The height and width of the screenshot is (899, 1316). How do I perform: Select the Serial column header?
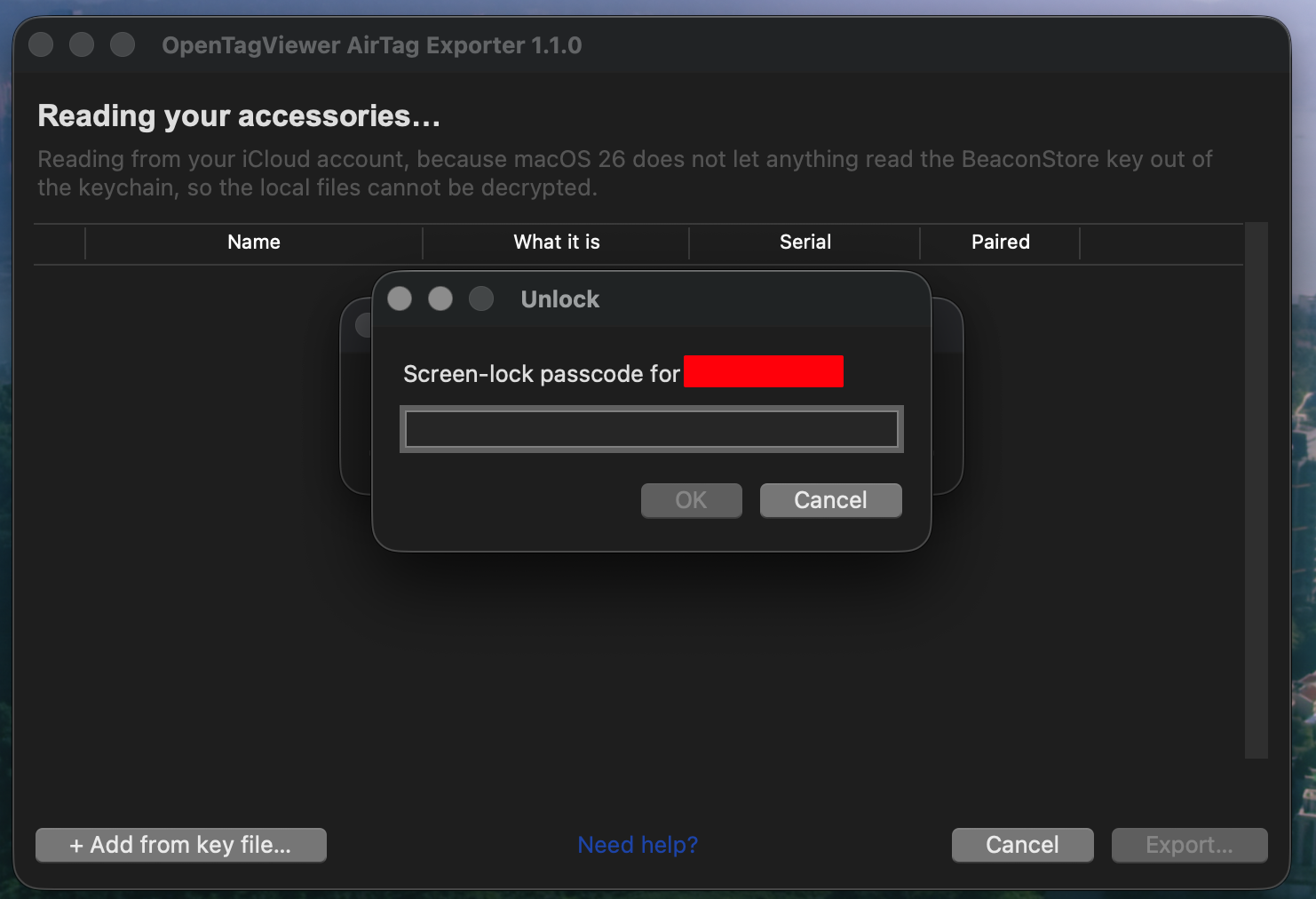(x=805, y=242)
